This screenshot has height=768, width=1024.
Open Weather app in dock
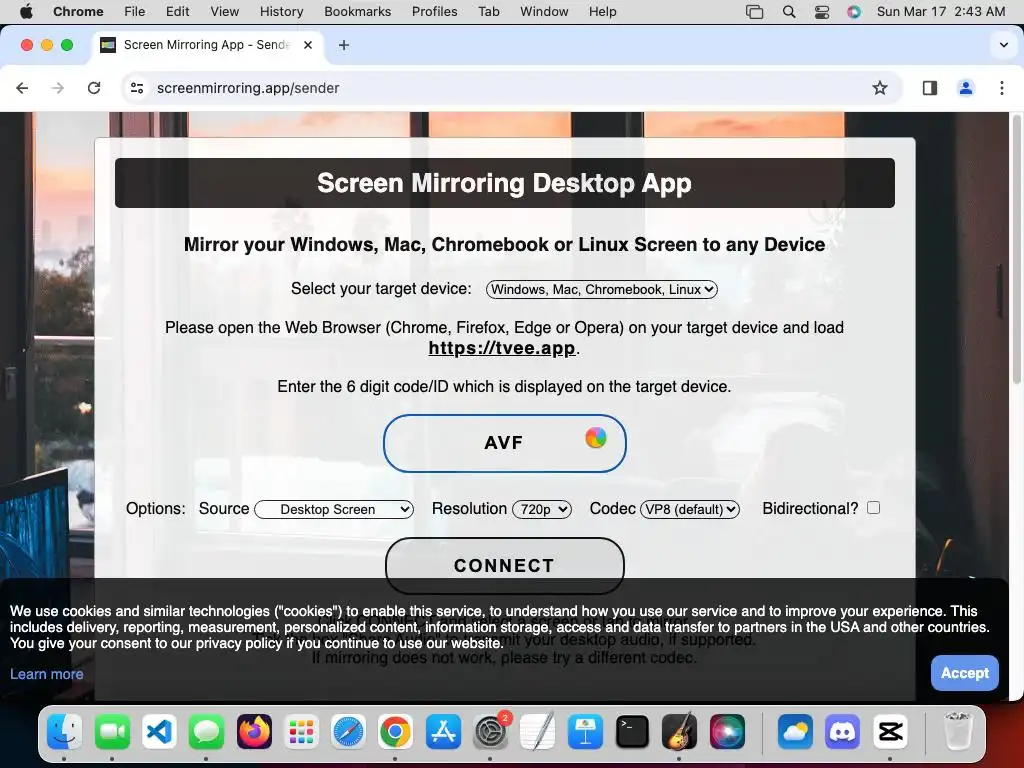coord(795,731)
